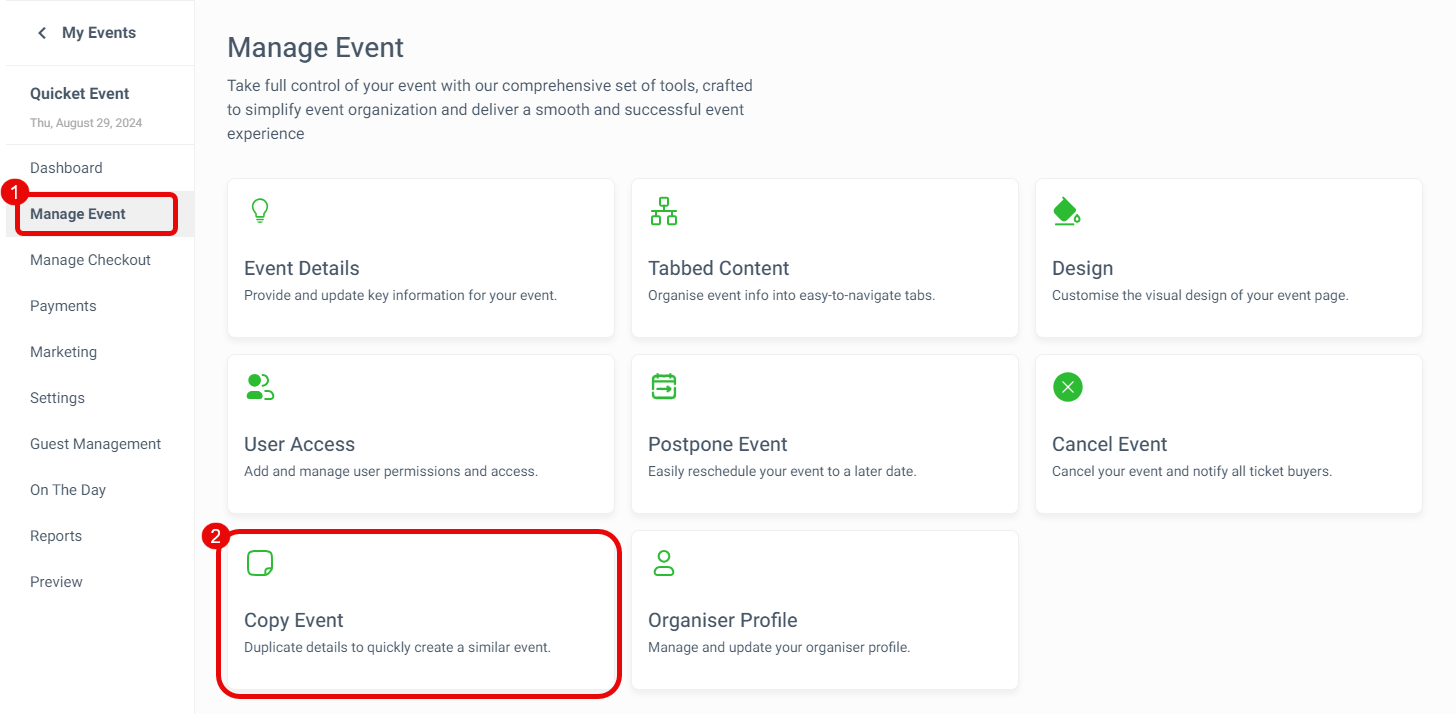
Task: Open the Marketing sidebar section
Action: tap(63, 352)
